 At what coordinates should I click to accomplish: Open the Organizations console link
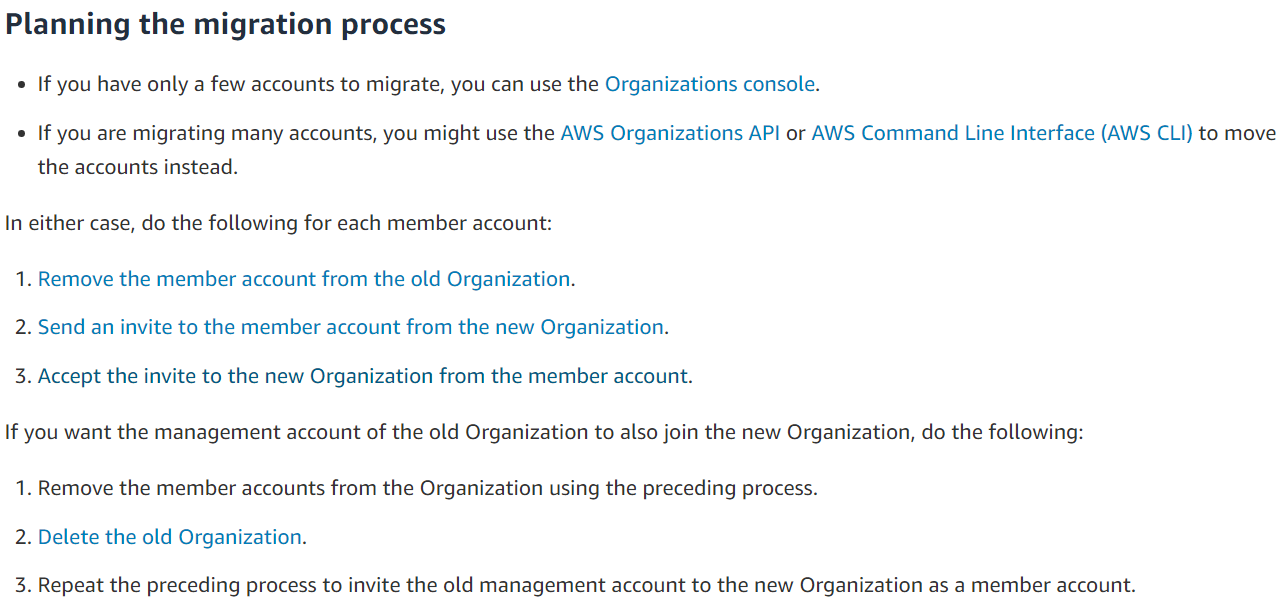(710, 84)
